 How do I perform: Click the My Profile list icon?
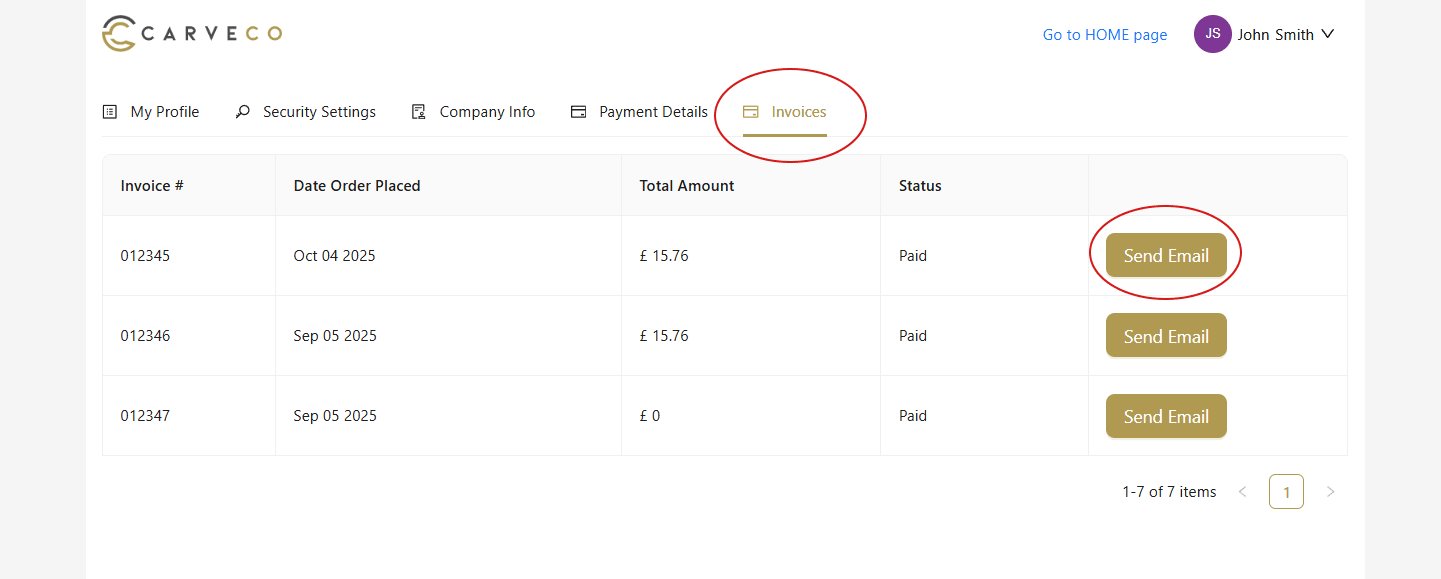(110, 112)
